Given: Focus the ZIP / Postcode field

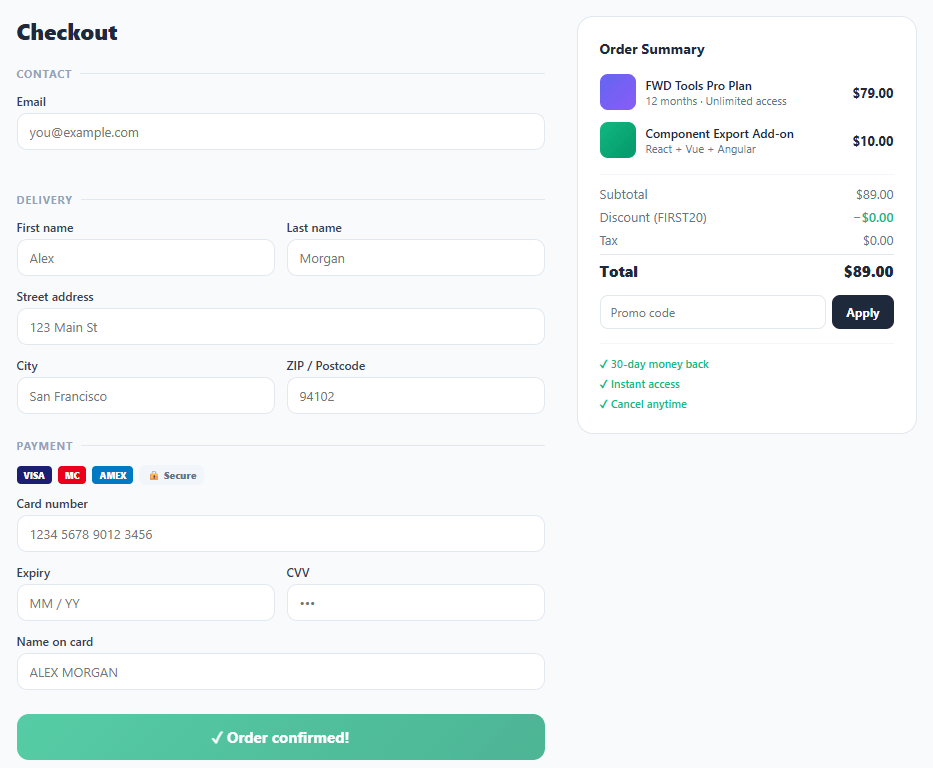Looking at the screenshot, I should 416,396.
